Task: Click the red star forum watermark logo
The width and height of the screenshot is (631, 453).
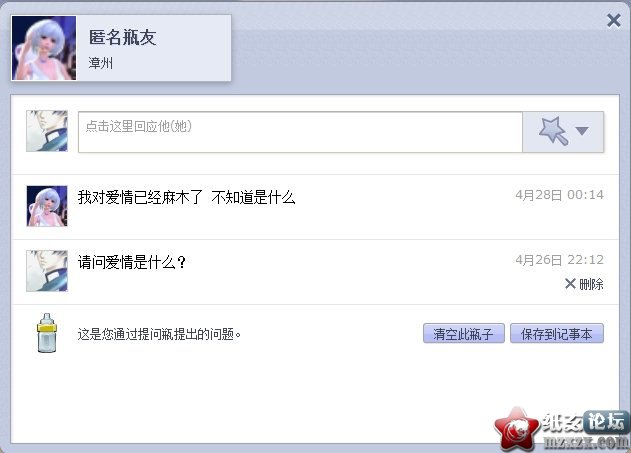Action: pyautogui.click(x=517, y=429)
